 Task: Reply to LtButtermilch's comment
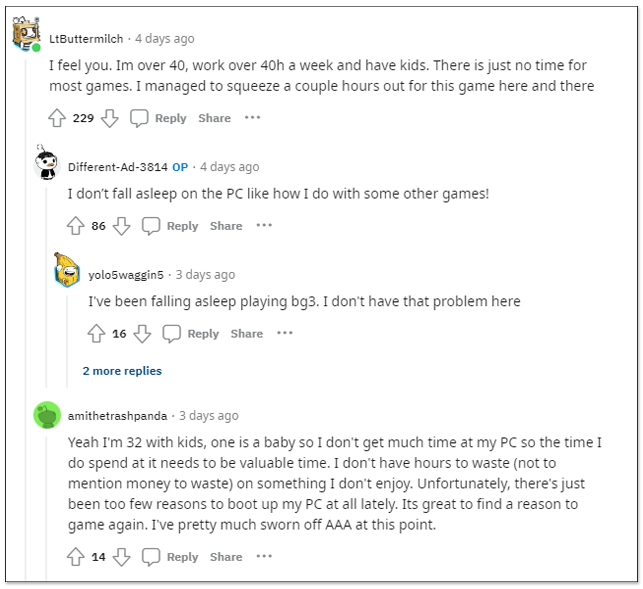pyautogui.click(x=158, y=118)
